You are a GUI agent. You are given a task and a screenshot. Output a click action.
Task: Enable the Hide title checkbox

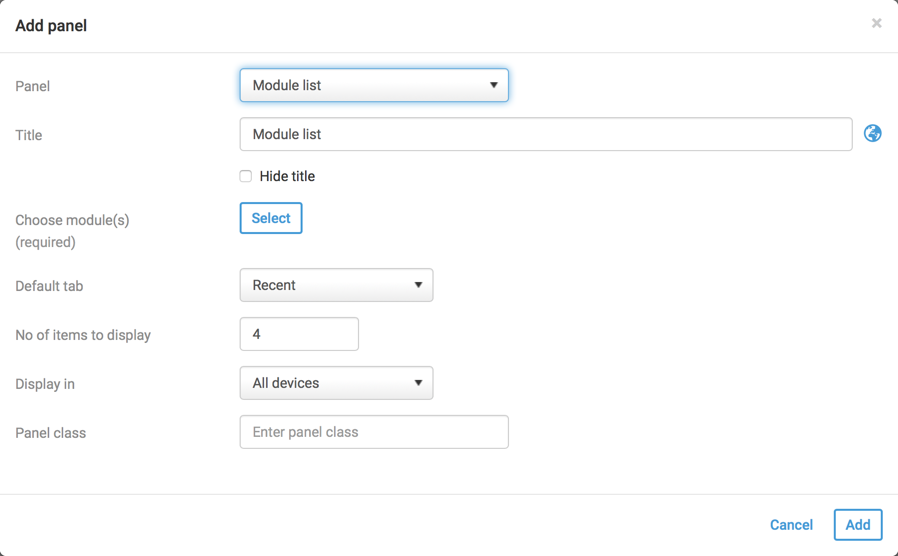[x=246, y=176]
